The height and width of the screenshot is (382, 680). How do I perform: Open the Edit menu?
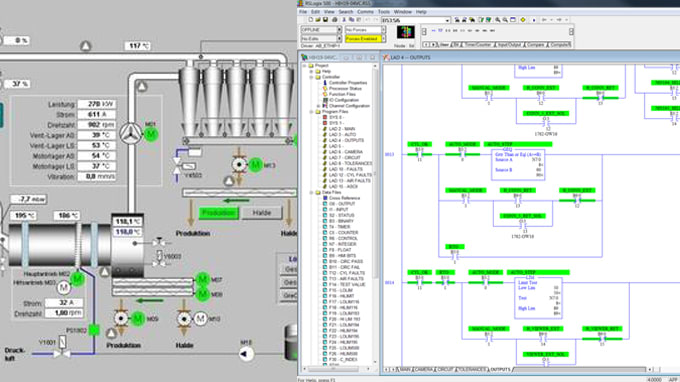point(315,12)
